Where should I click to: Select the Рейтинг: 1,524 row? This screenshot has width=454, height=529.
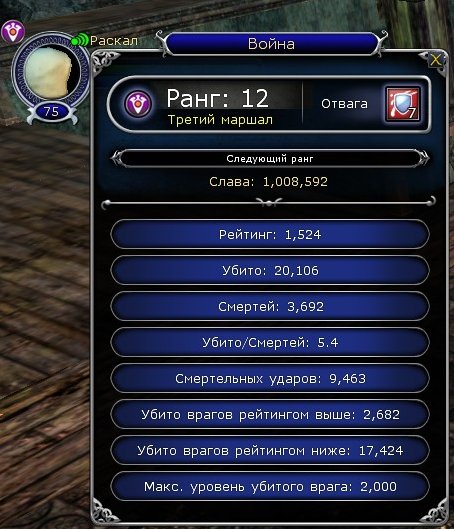[270, 234]
